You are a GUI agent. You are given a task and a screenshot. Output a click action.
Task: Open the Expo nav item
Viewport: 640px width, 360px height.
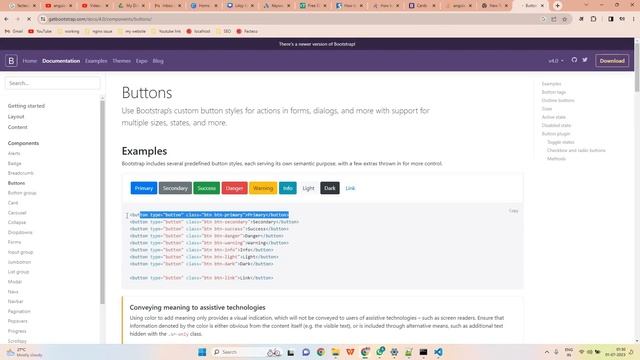point(142,61)
